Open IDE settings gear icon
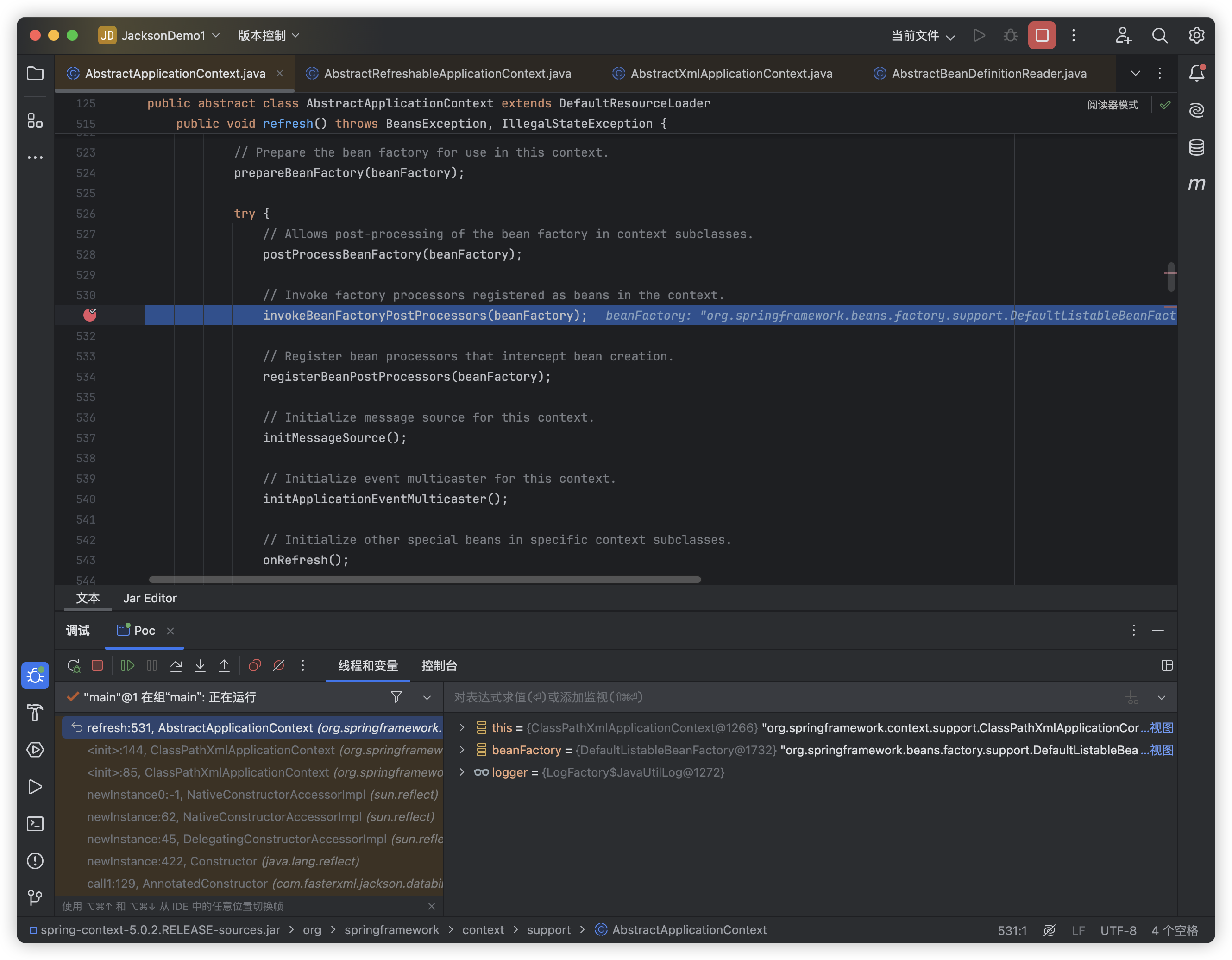1232x960 pixels. (x=1196, y=36)
